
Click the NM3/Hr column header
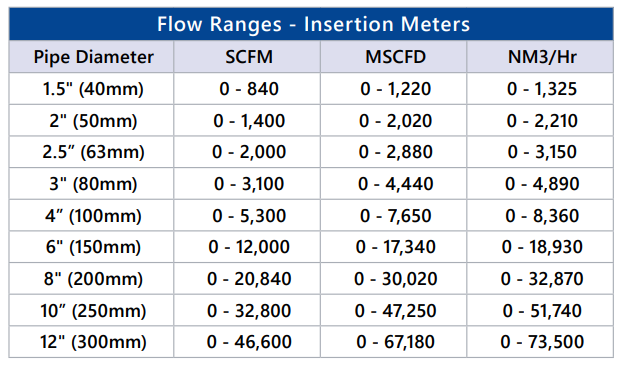(x=542, y=57)
